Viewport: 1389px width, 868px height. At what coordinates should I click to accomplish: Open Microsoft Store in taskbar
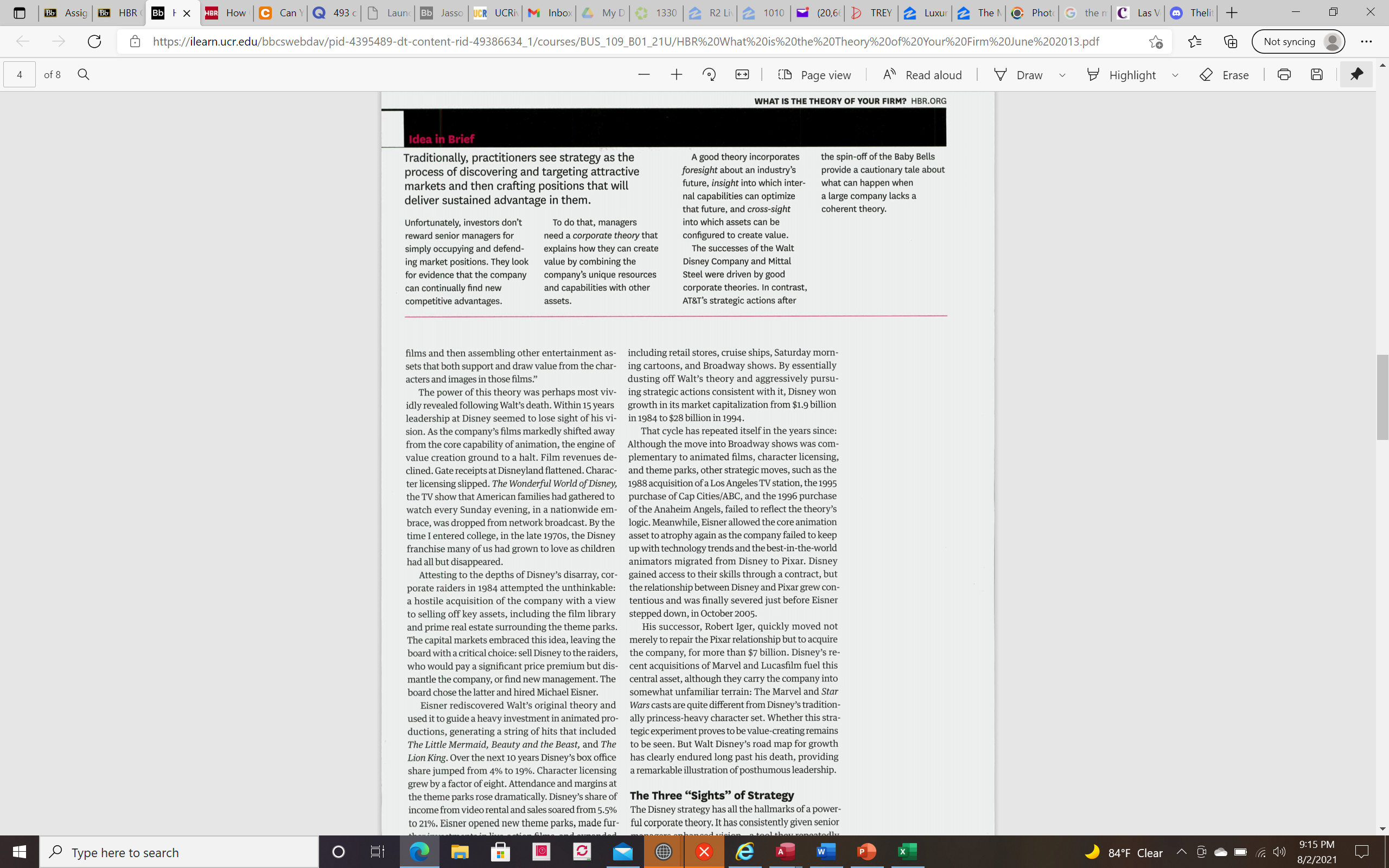point(500,852)
